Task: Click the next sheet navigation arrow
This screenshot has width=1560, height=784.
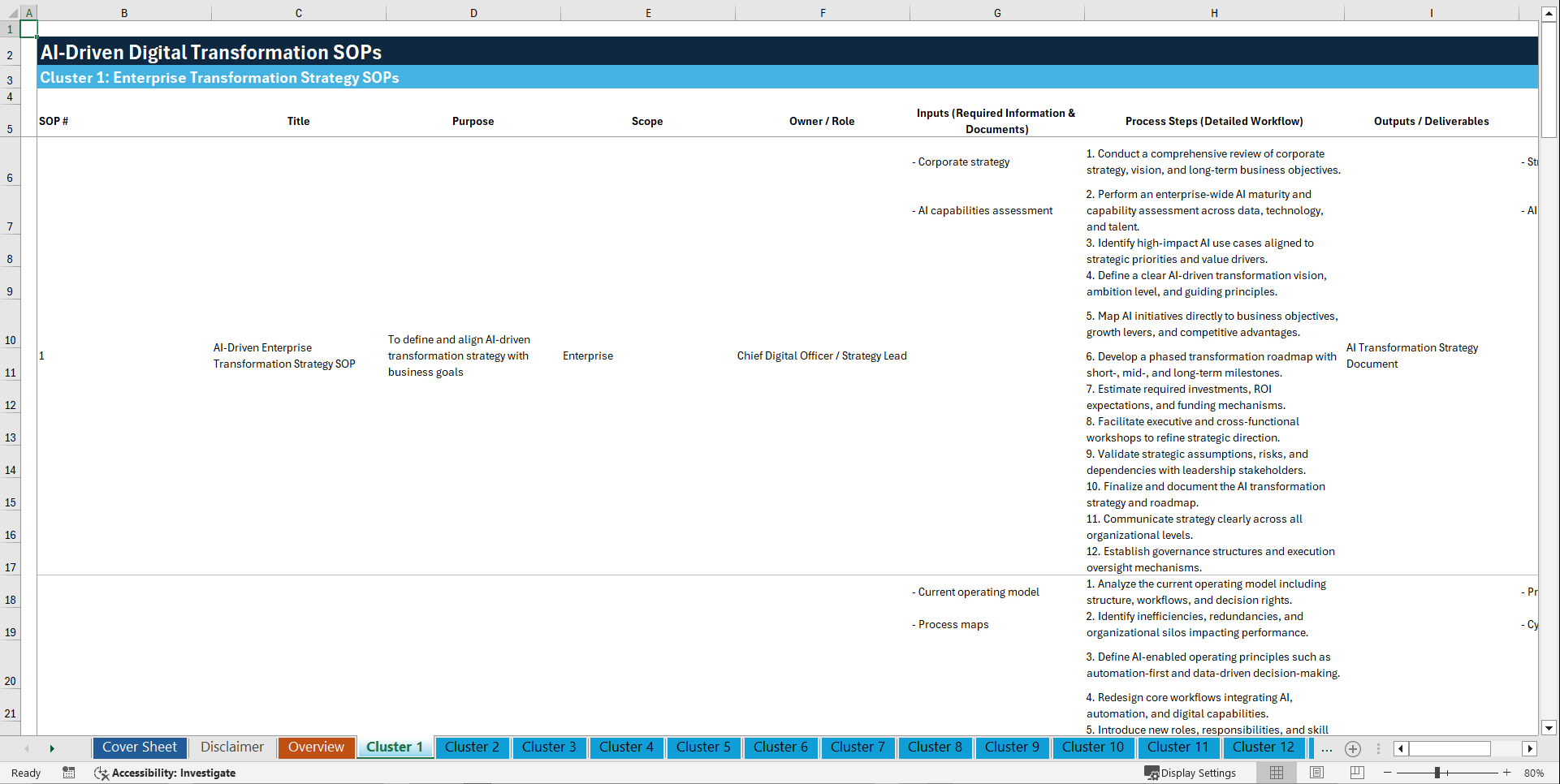Action: coord(52,747)
